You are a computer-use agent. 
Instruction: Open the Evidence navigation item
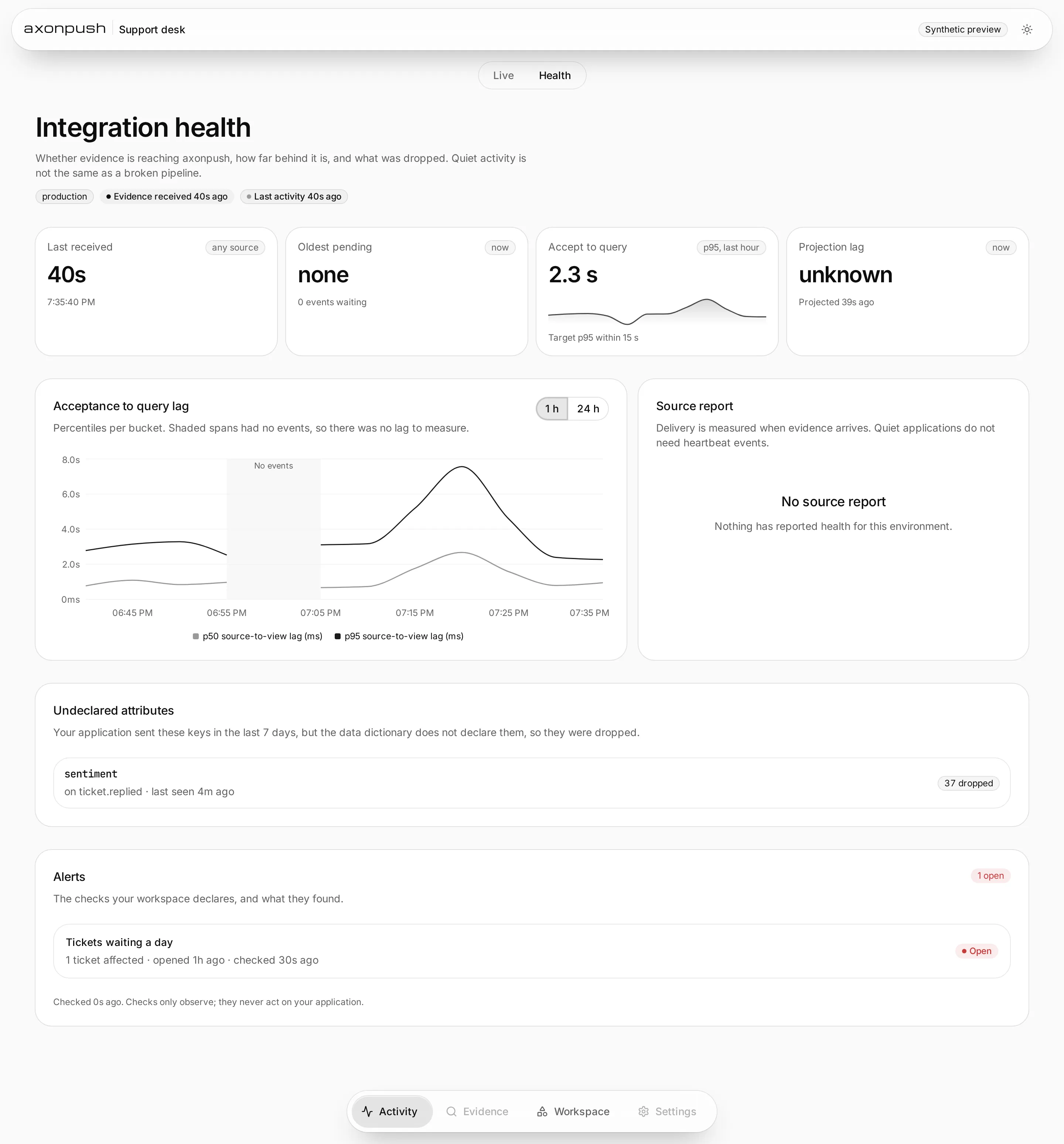[x=477, y=1111]
